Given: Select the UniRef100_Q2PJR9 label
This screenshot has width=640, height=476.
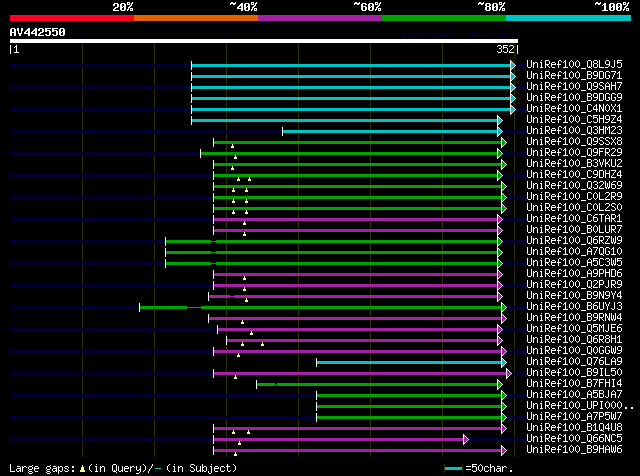Looking at the screenshot, I should [574, 285].
